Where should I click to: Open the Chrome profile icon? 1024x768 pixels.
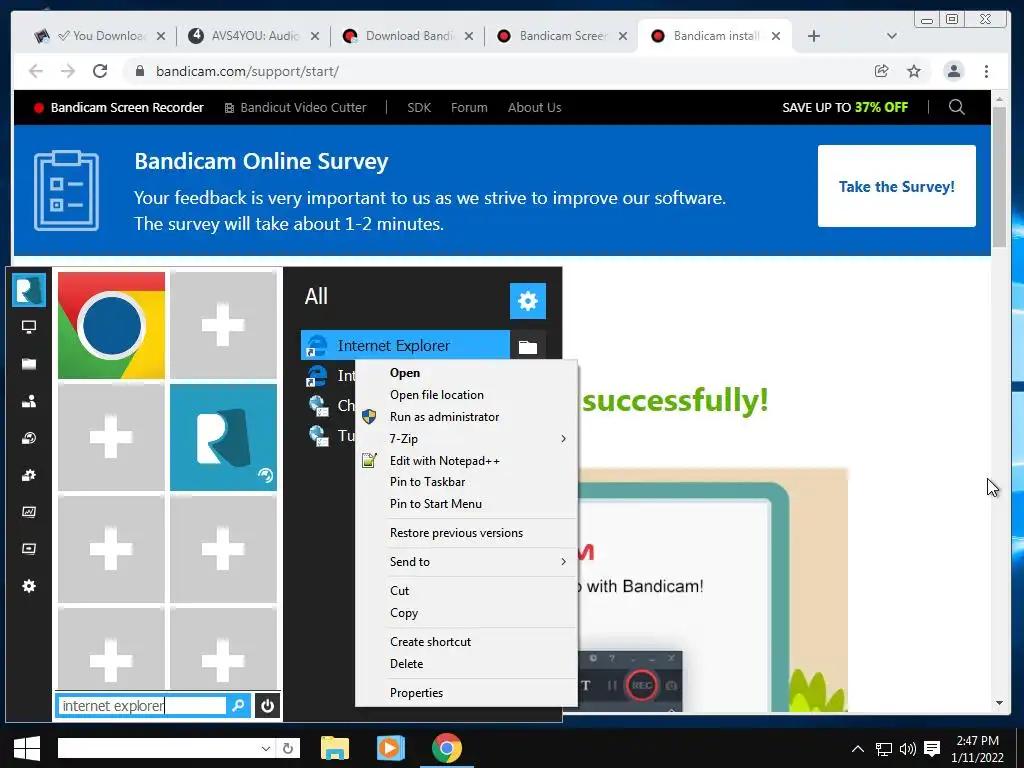(x=953, y=71)
